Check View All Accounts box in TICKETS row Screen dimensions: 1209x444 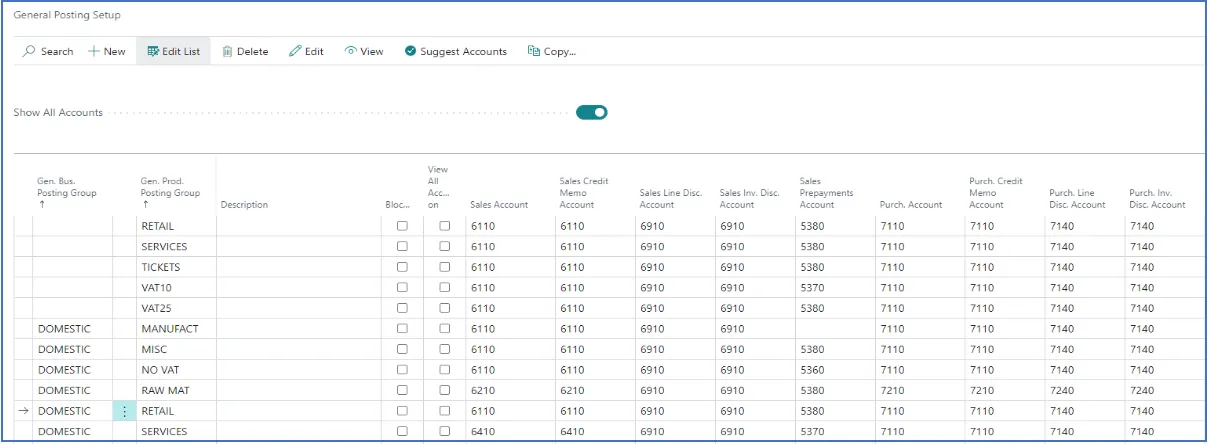coord(445,267)
